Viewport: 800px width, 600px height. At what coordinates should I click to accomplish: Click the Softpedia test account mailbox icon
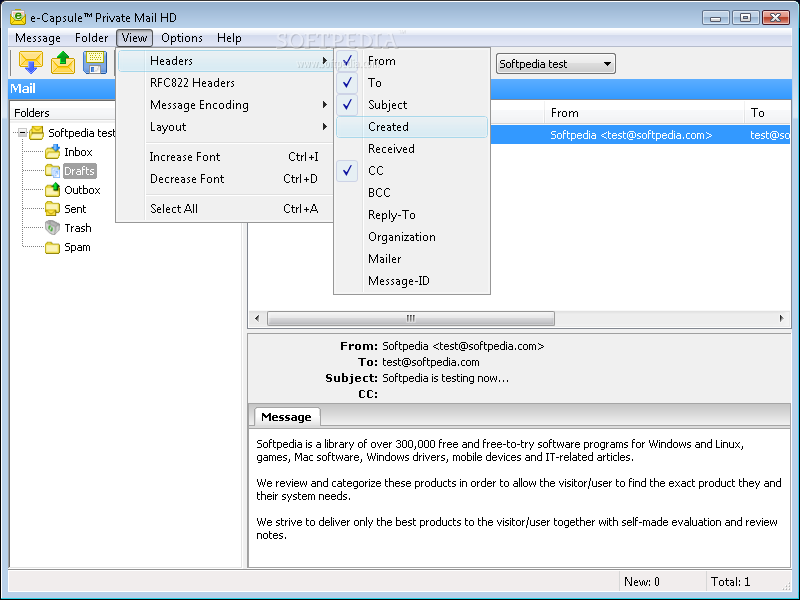pos(36,133)
